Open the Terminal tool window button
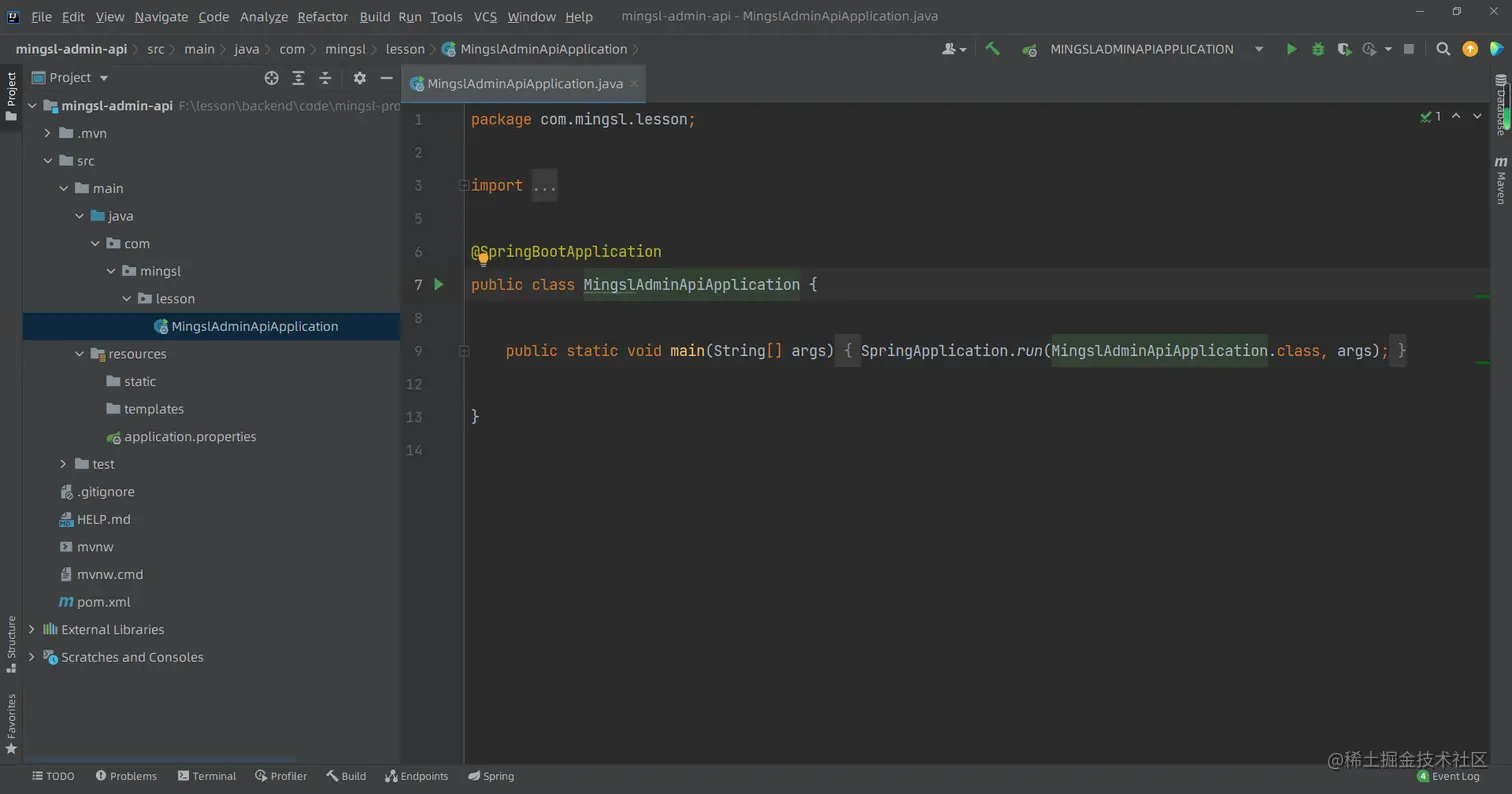 pyautogui.click(x=207, y=776)
